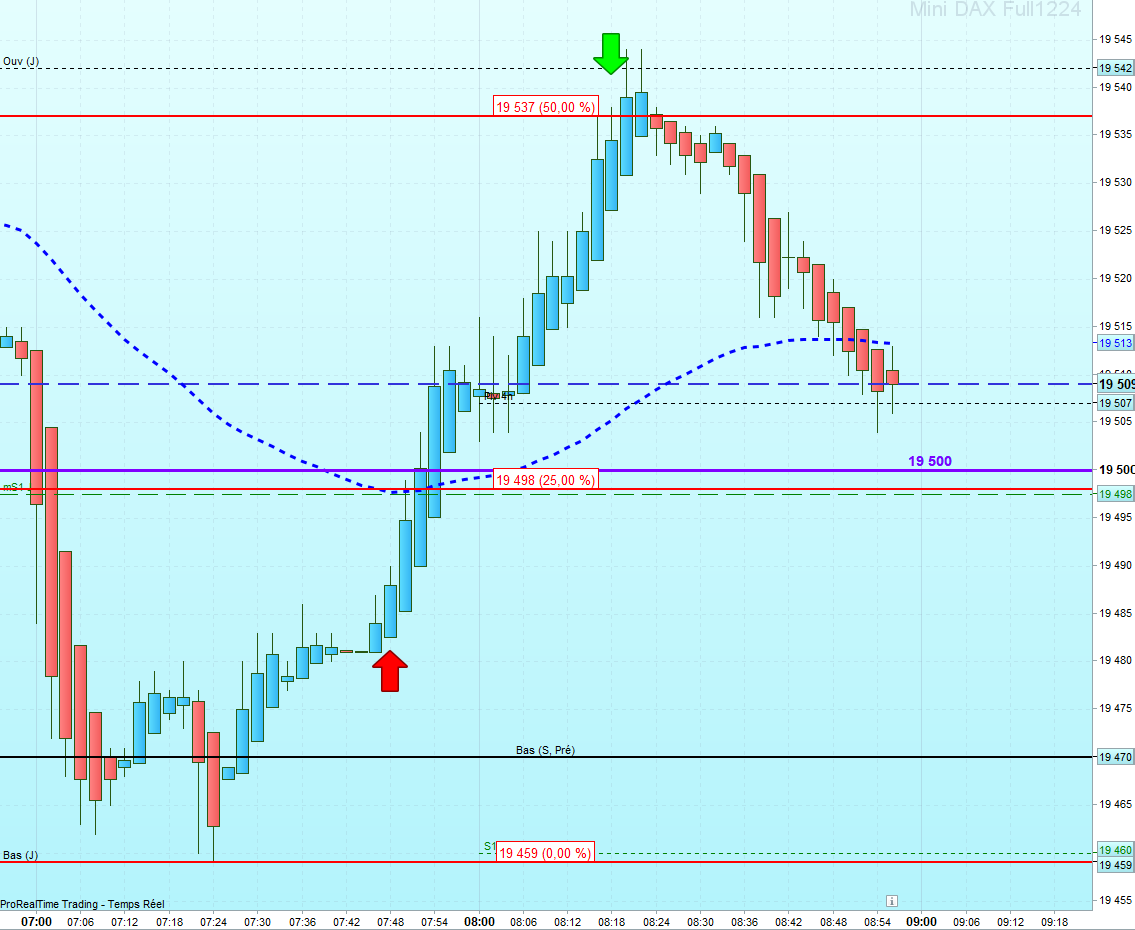Click the bold 19 500 price-axis value

pyautogui.click(x=1117, y=470)
